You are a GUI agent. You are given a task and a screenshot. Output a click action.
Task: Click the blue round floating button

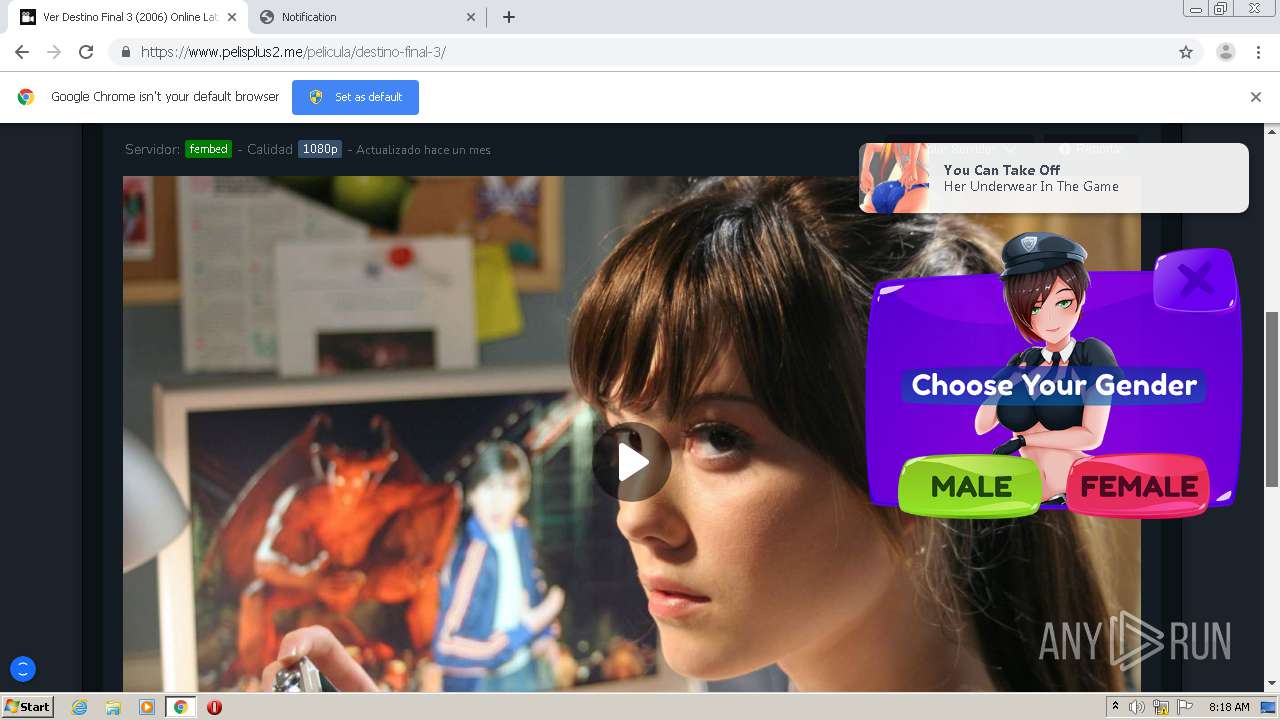22,669
